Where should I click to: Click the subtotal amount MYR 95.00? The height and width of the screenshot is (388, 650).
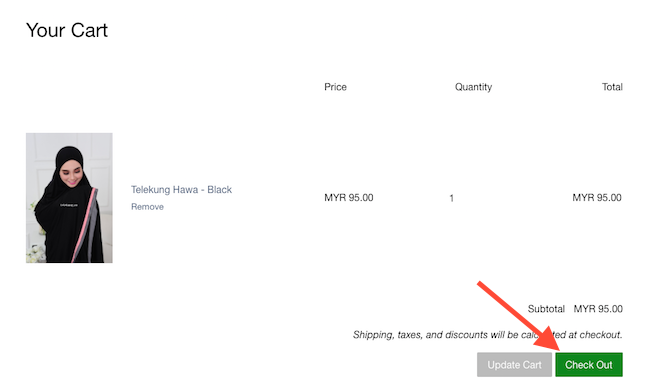pos(598,309)
